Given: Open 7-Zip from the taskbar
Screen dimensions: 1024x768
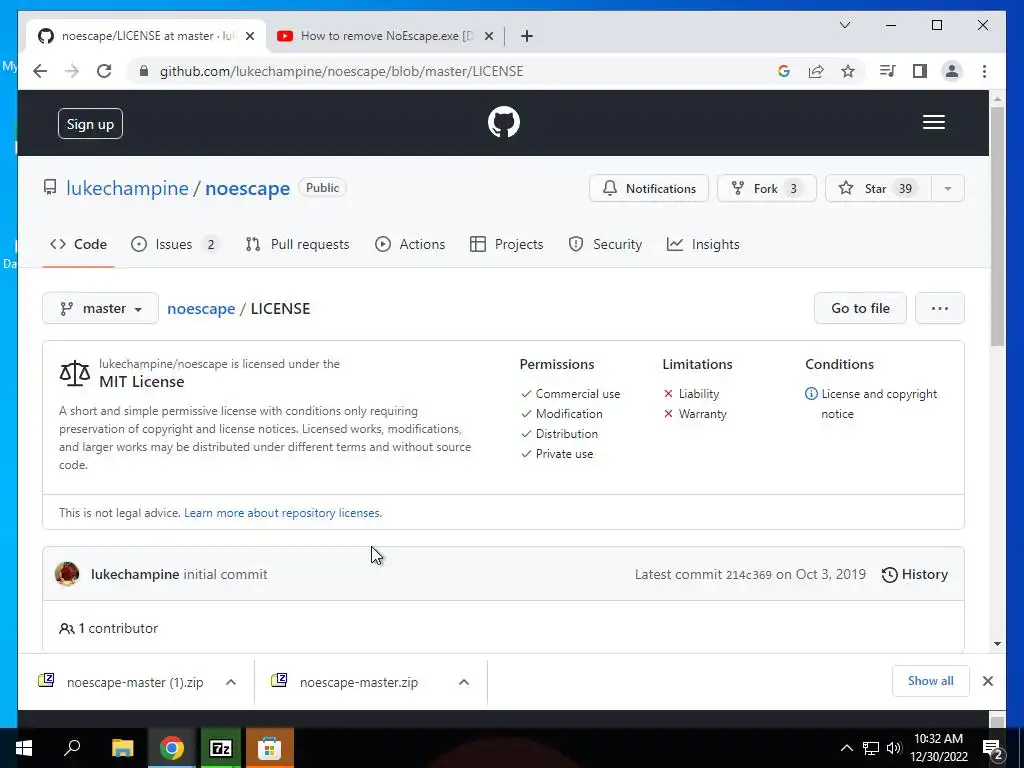Looking at the screenshot, I should coord(220,748).
